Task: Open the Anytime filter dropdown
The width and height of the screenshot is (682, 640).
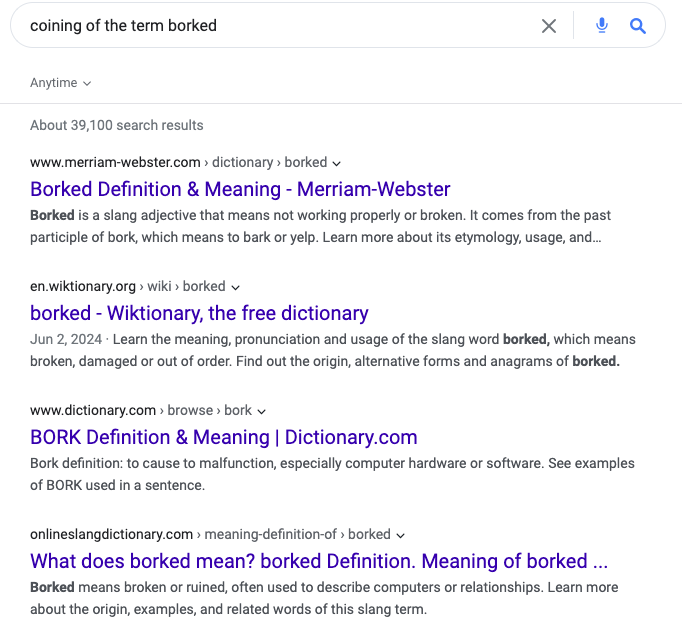Action: [x=60, y=83]
